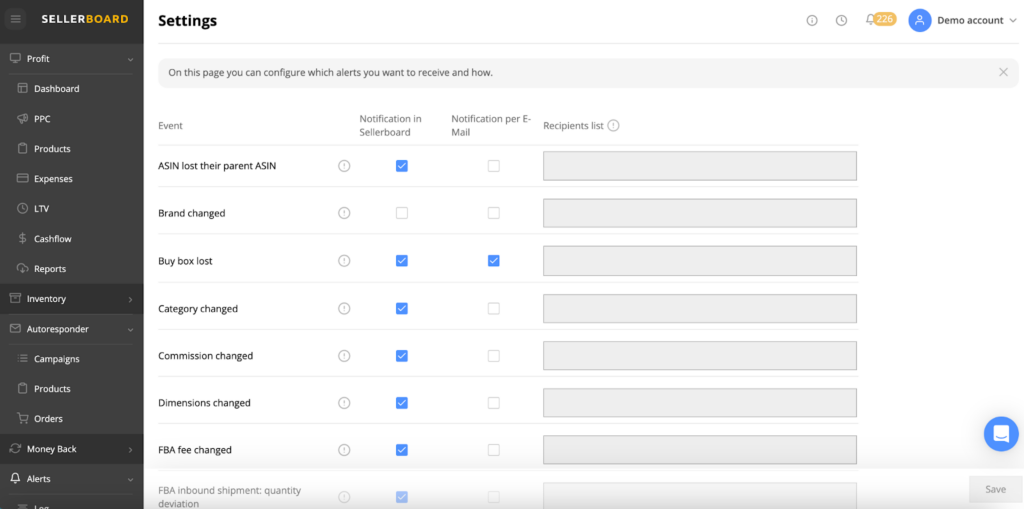Viewport: 1024px width, 509px height.
Task: Click the Sellerboard logo
Action: (85, 20)
